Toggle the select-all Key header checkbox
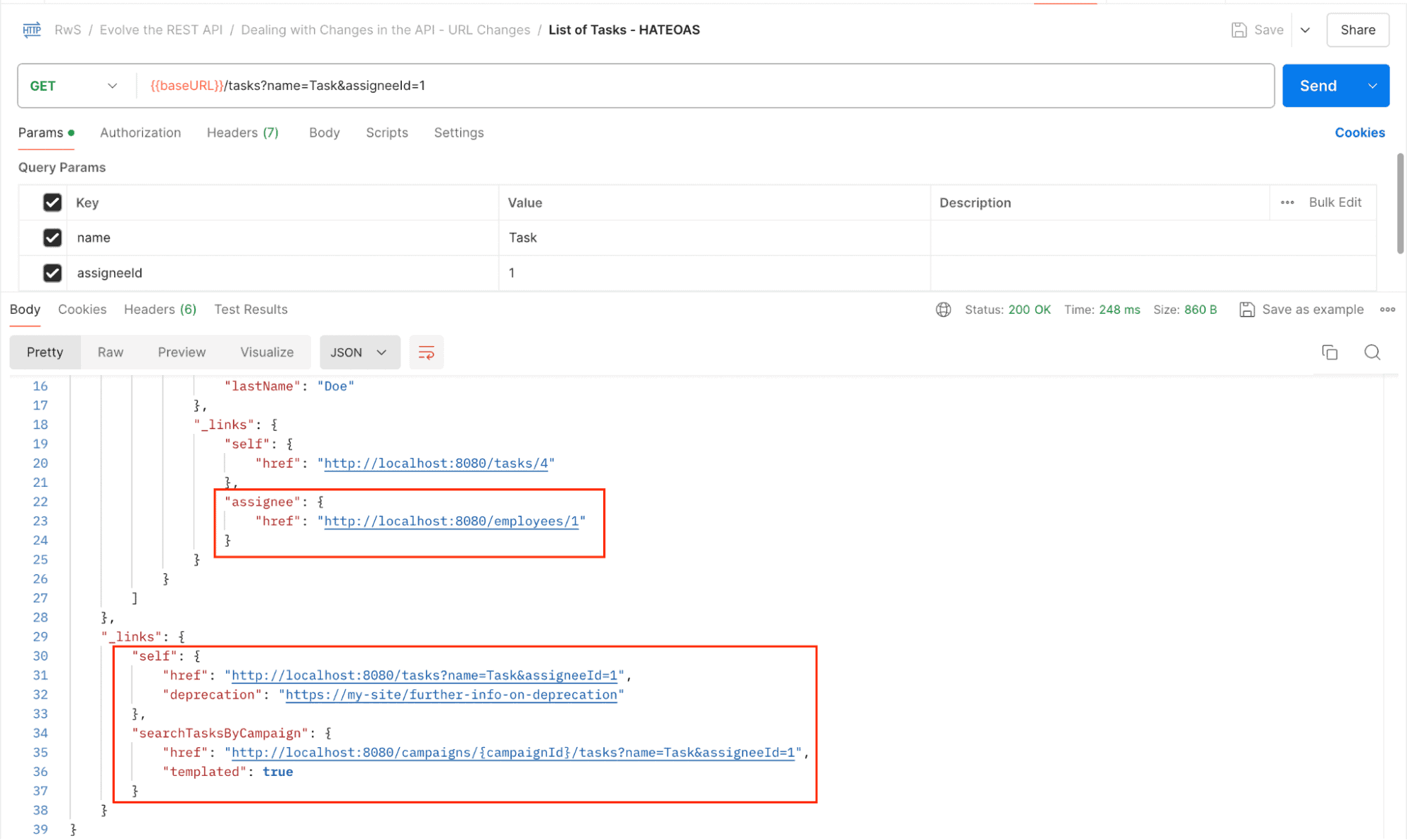Viewport: 1407px width, 840px height. tap(52, 203)
